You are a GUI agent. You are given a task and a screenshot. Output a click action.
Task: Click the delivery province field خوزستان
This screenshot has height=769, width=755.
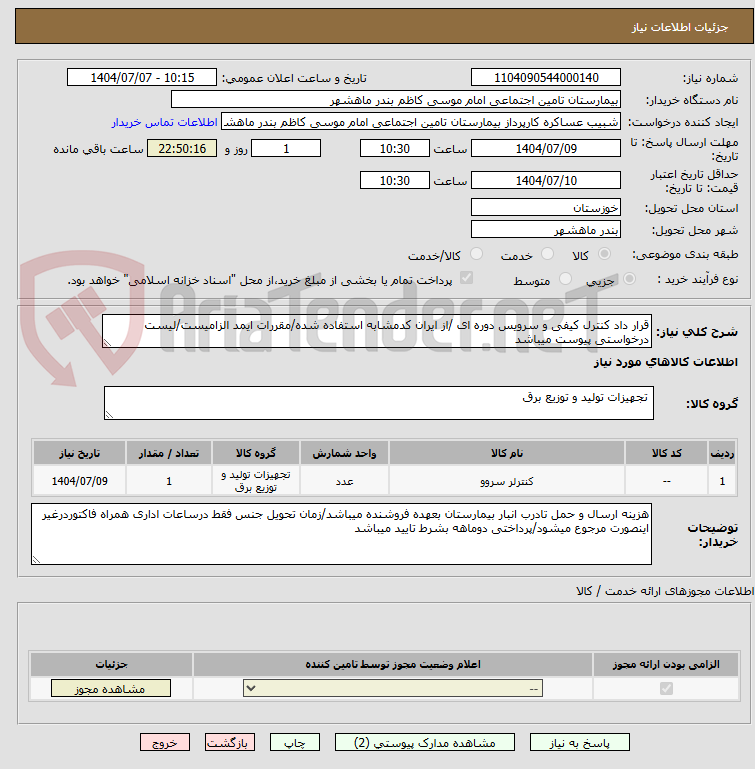pyautogui.click(x=546, y=207)
